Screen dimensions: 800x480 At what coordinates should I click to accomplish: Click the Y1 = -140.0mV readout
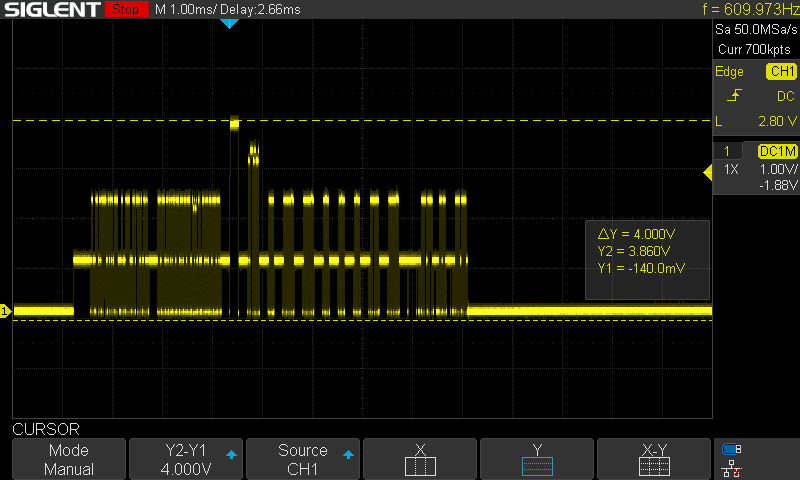click(x=641, y=268)
